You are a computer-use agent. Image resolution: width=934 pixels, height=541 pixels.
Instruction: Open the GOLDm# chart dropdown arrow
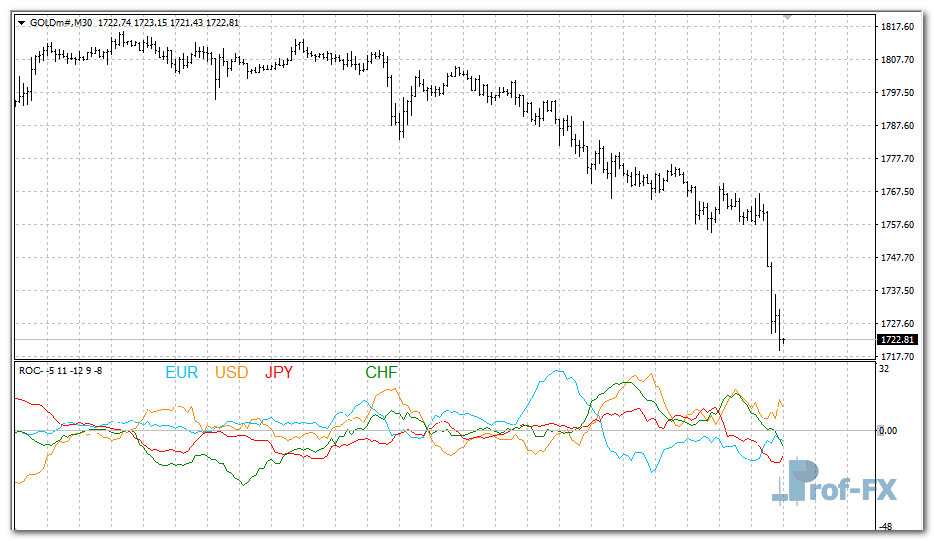click(x=21, y=23)
